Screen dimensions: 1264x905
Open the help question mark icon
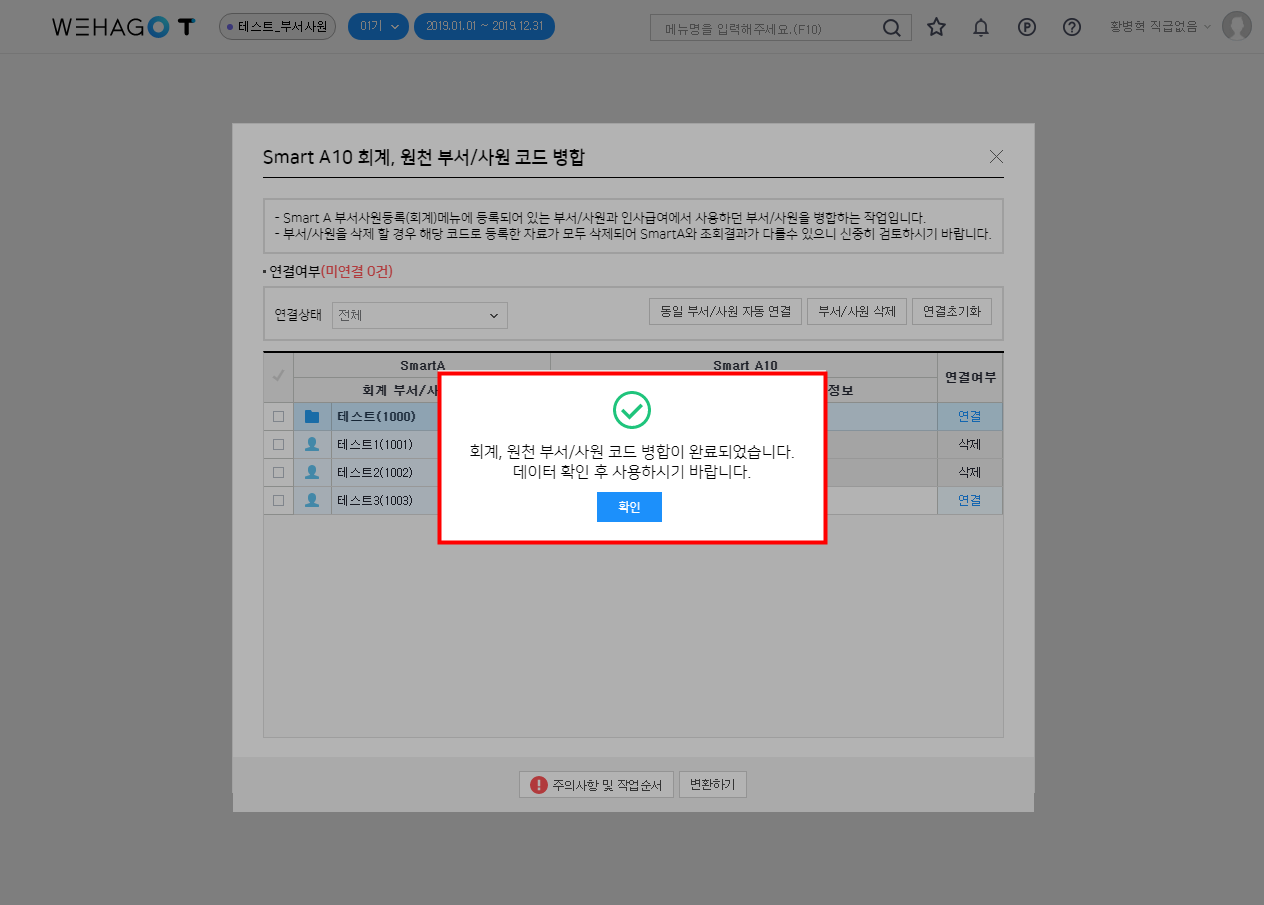(x=1071, y=27)
